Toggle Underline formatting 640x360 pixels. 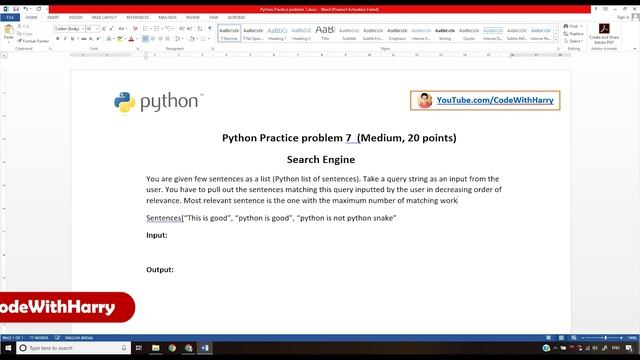click(73, 39)
